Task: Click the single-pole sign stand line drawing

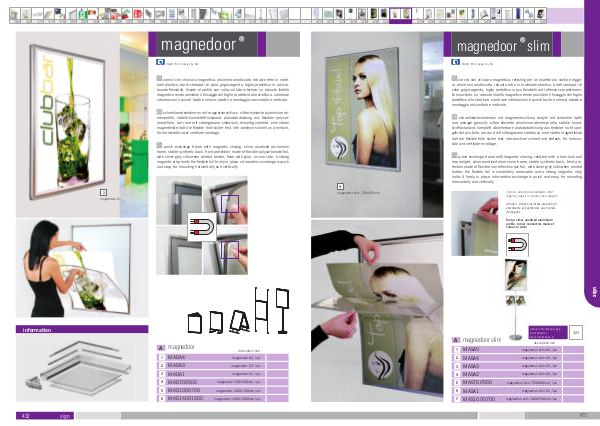Action: 282,311
